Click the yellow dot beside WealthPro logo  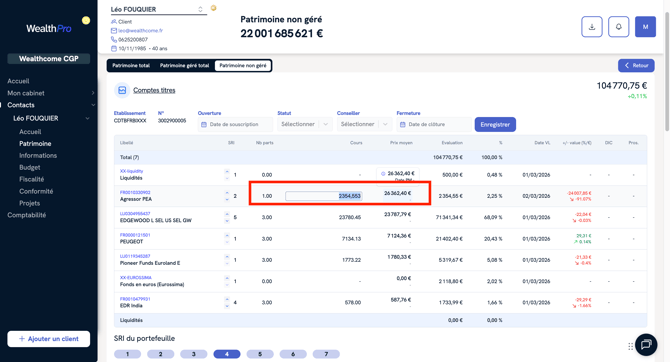pos(86,20)
